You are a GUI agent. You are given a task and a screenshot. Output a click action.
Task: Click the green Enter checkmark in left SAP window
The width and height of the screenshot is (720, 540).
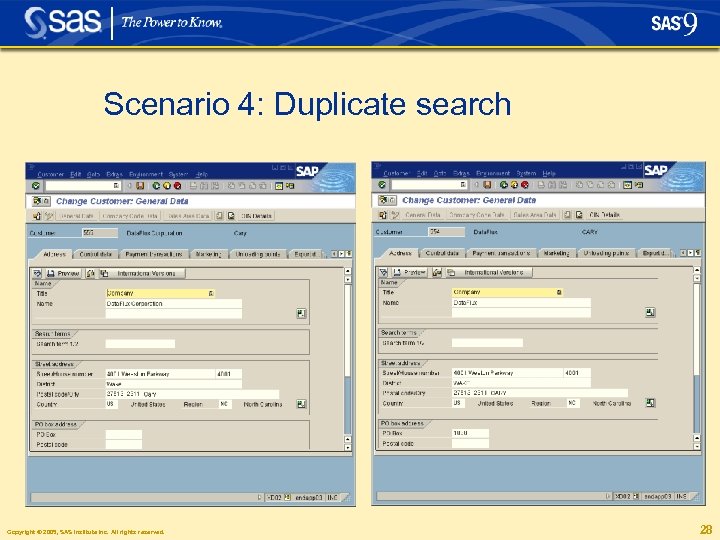(x=36, y=186)
